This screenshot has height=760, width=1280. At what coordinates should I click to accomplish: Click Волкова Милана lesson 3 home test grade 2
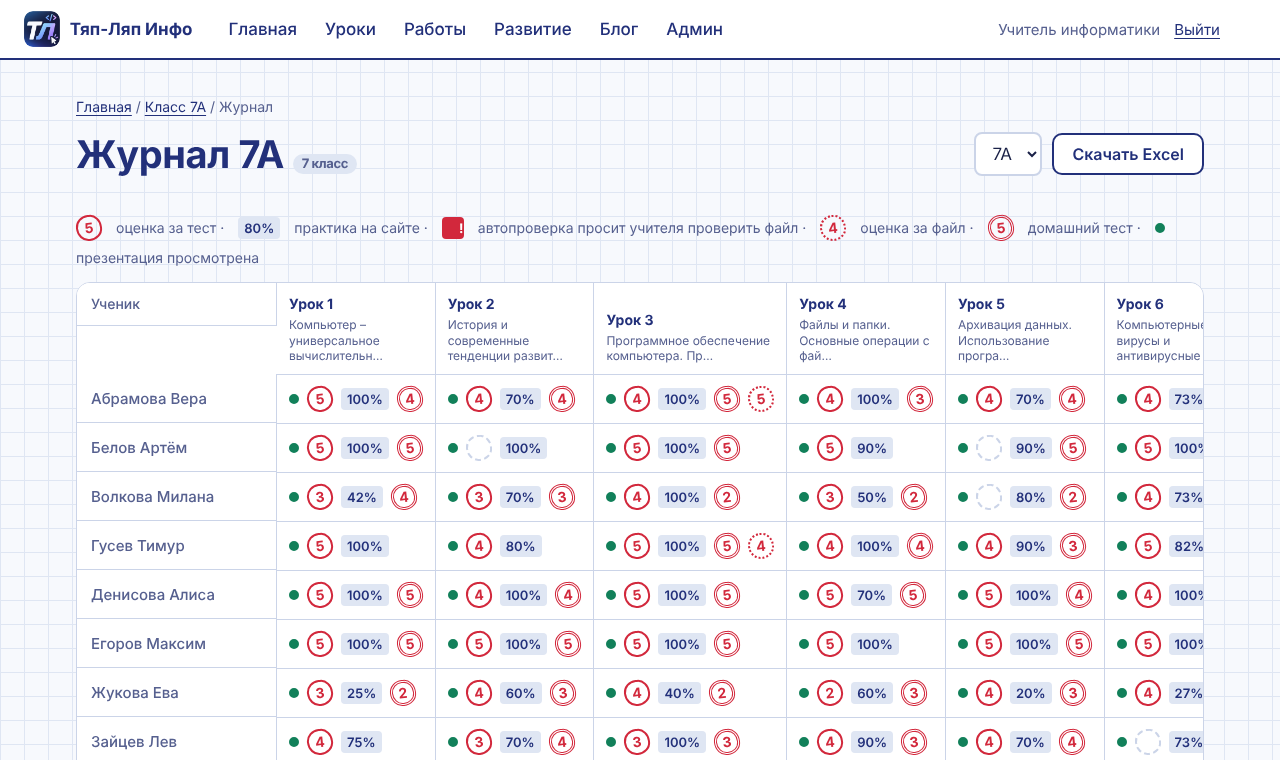pos(727,497)
